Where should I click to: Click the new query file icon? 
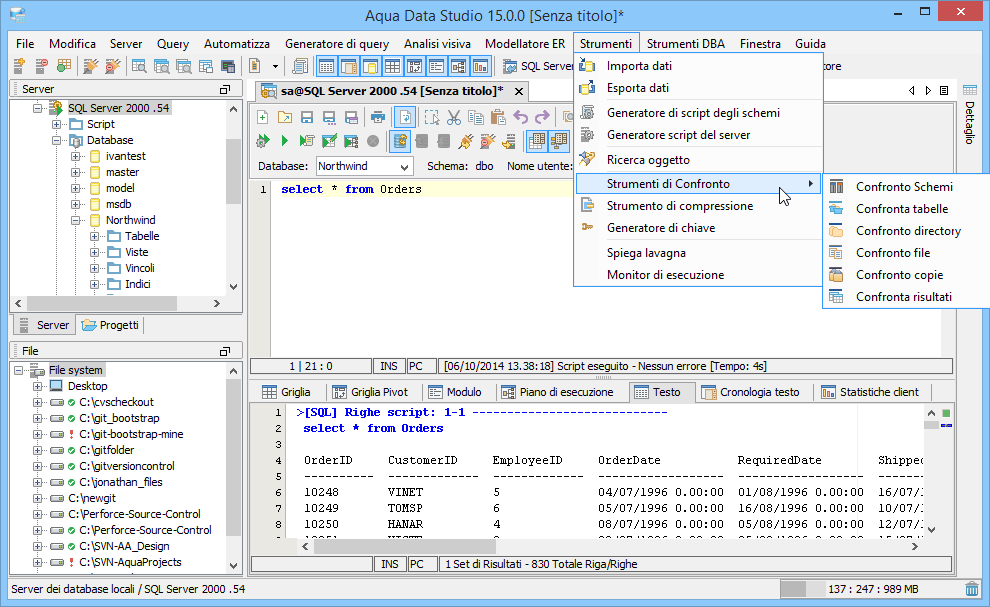(263, 117)
